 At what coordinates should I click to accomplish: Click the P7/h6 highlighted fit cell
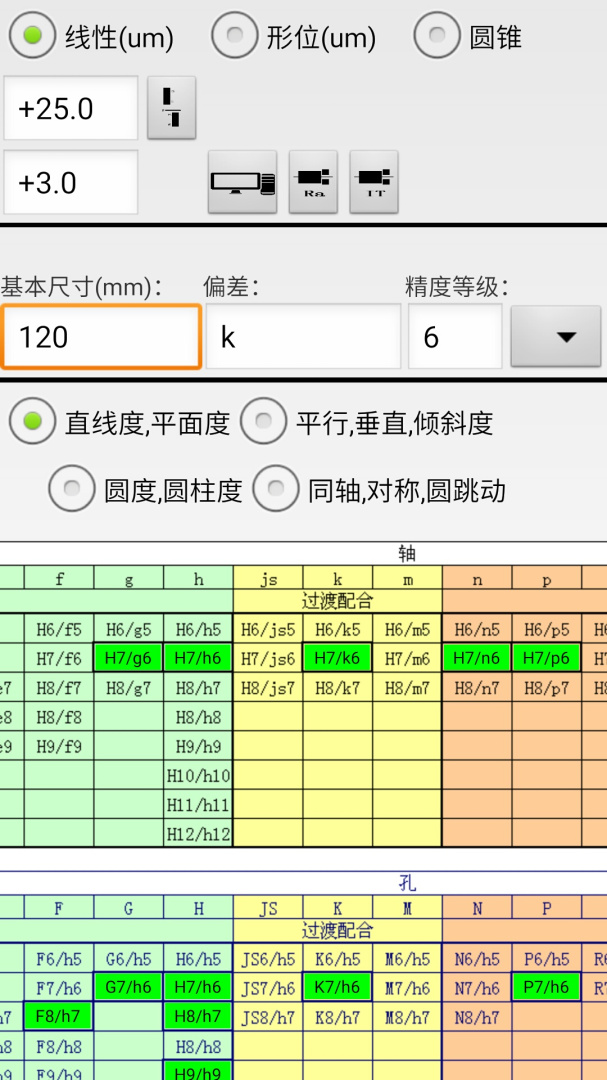coord(546,987)
